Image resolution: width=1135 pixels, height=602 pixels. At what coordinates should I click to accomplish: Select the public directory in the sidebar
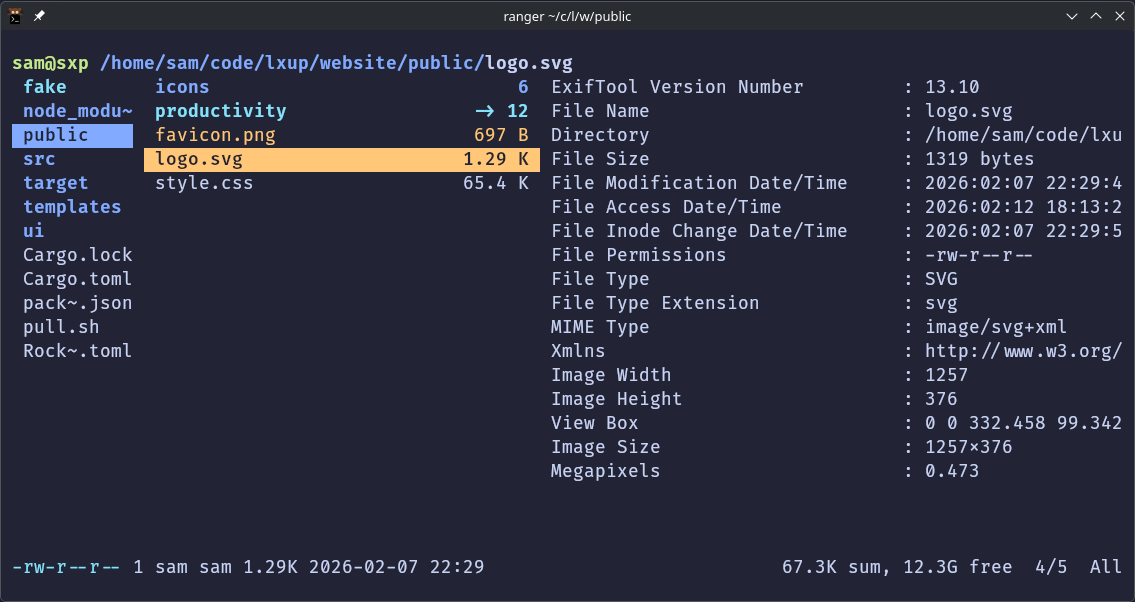56,134
